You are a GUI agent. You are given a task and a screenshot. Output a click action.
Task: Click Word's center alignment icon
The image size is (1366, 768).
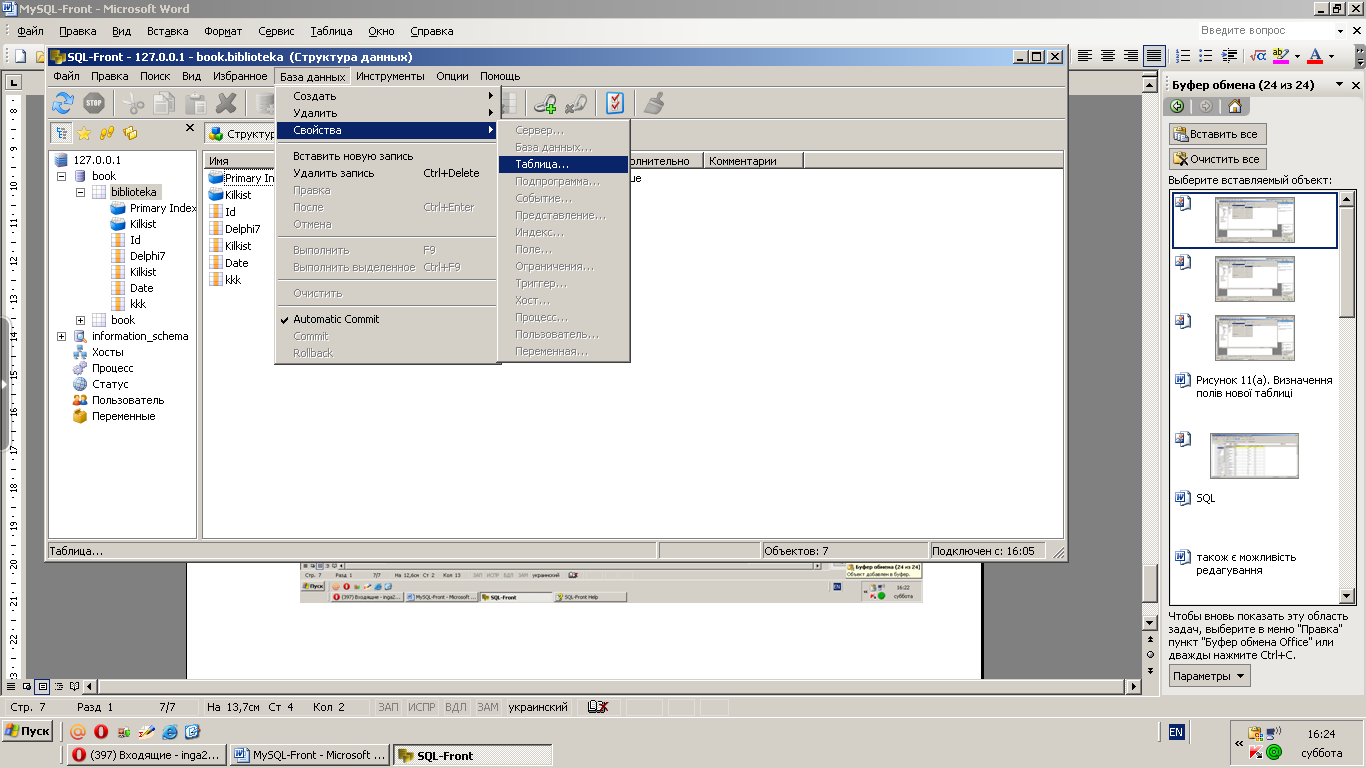(x=1107, y=56)
